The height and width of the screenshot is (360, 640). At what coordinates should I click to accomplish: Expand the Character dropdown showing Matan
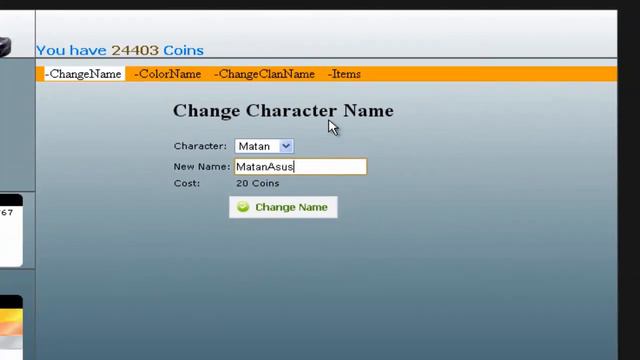pyautogui.click(x=264, y=146)
